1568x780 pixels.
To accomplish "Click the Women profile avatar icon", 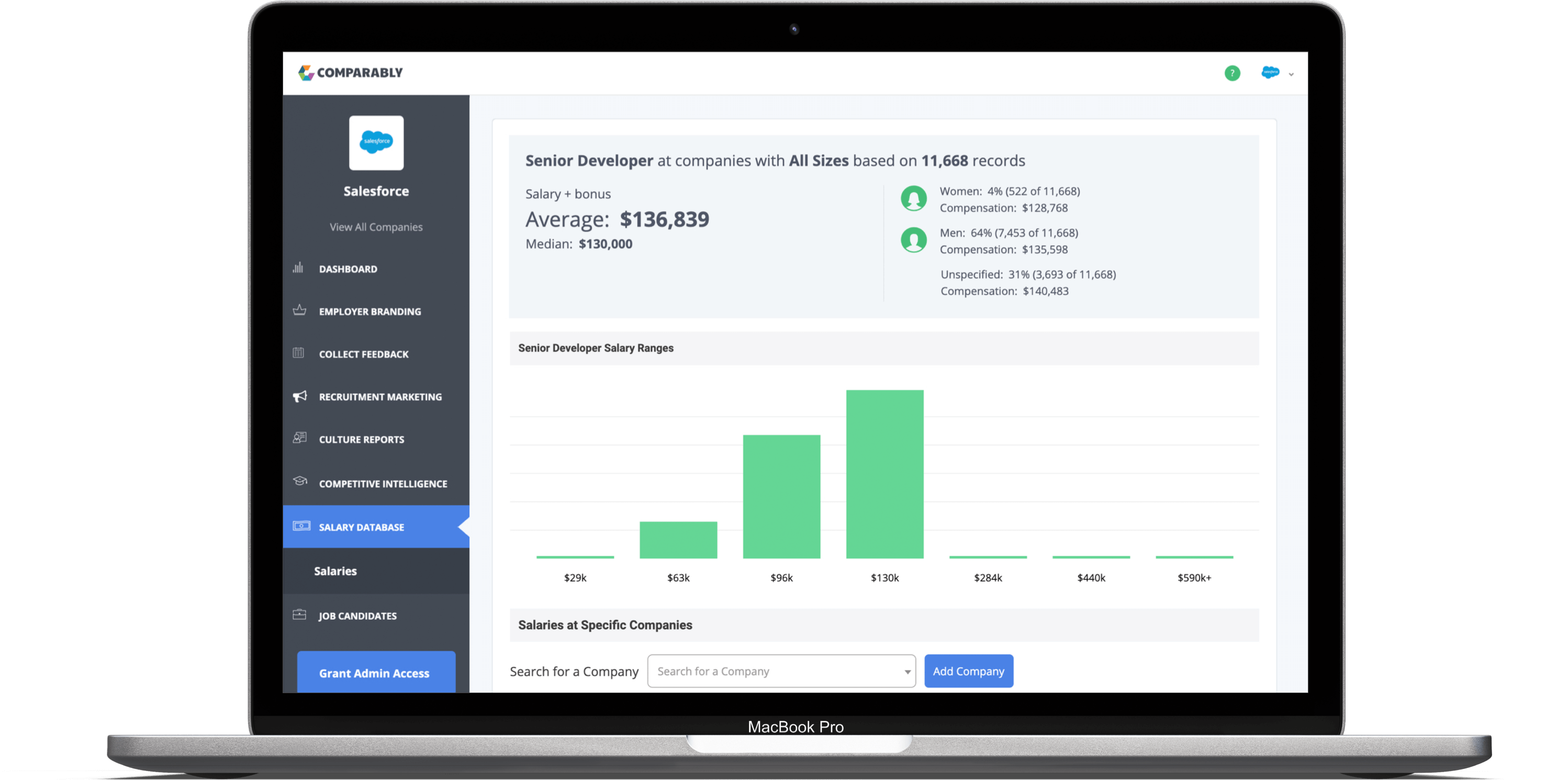I will coord(914,198).
